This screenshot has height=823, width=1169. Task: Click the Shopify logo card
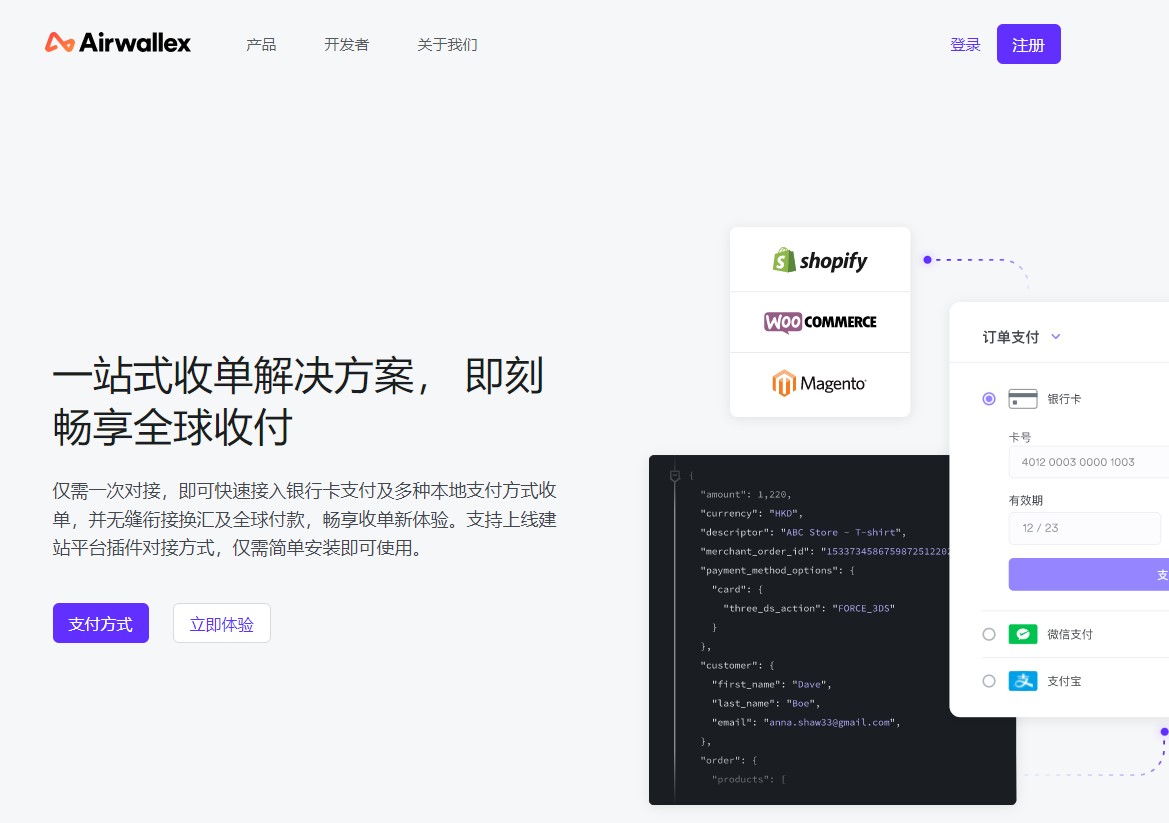pyautogui.click(x=820, y=259)
